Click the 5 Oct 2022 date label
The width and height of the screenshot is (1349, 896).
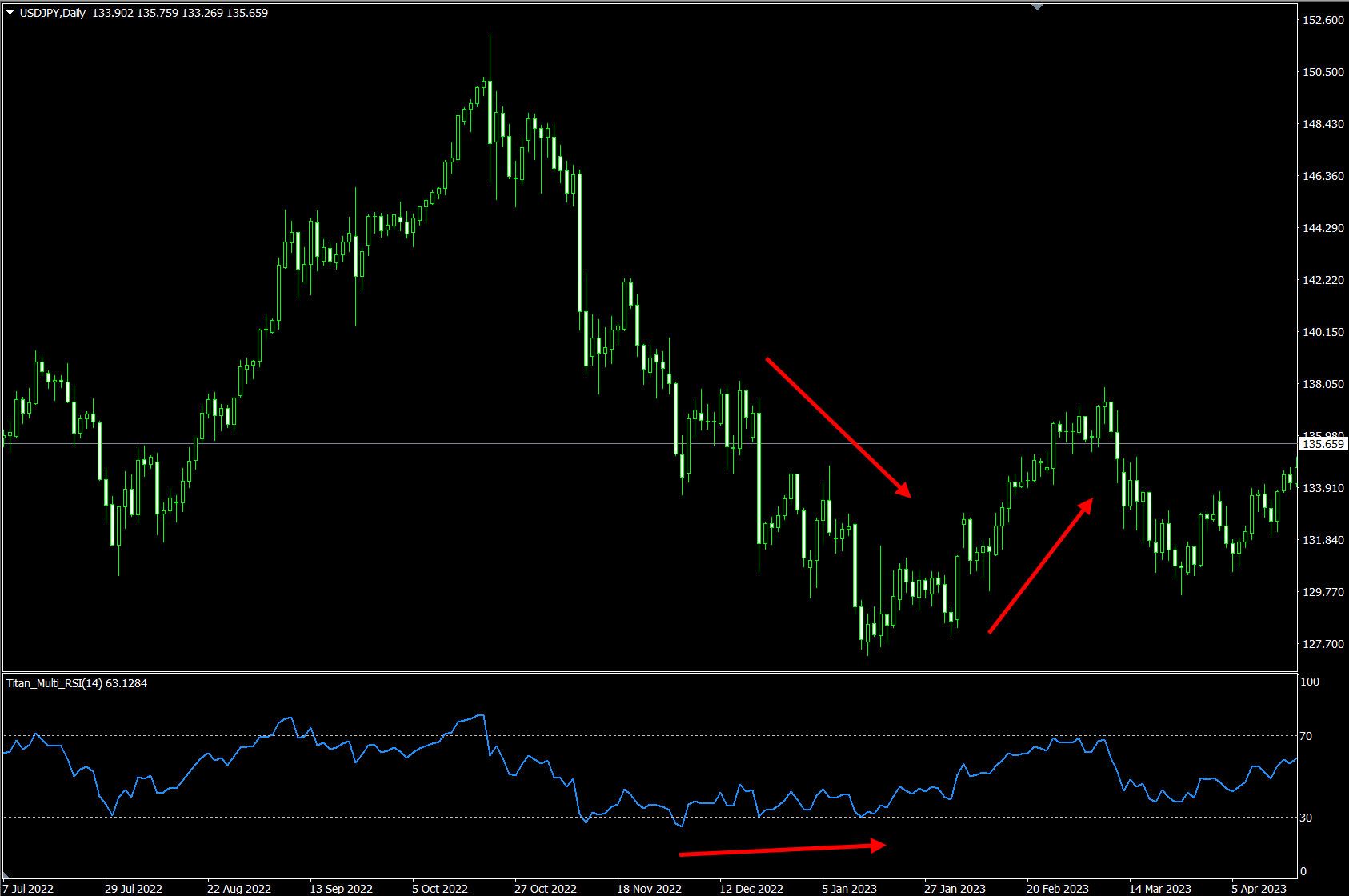pyautogui.click(x=440, y=888)
